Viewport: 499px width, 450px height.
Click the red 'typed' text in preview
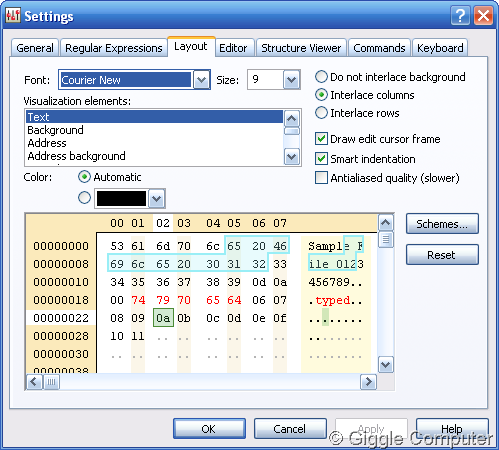pyautogui.click(x=333, y=300)
